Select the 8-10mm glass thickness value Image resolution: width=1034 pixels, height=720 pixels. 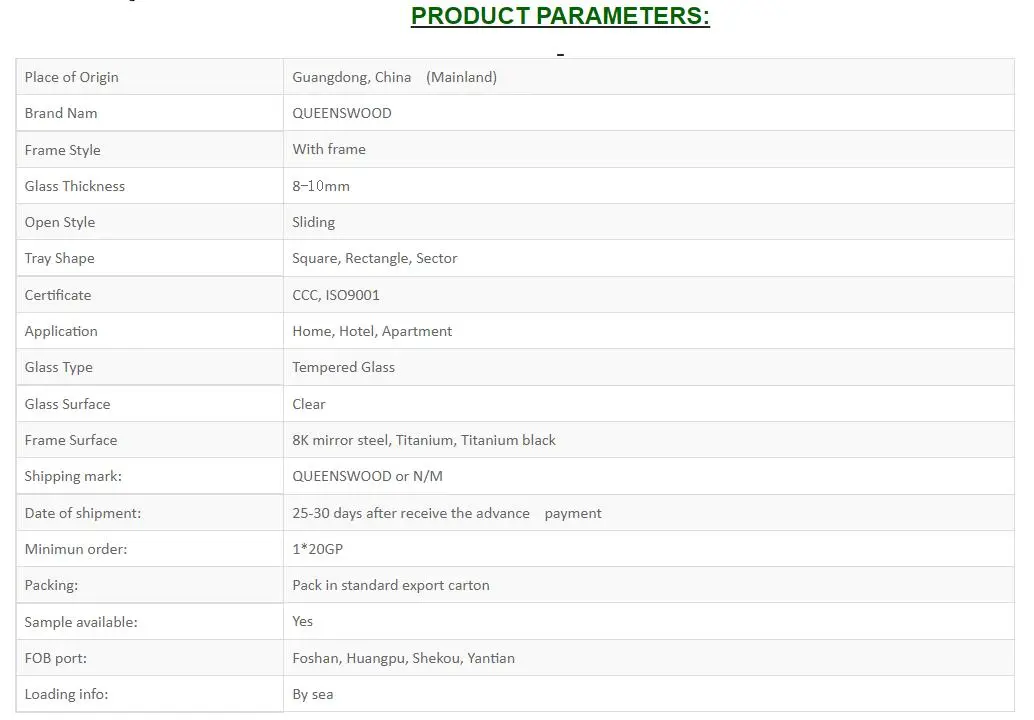coord(320,187)
